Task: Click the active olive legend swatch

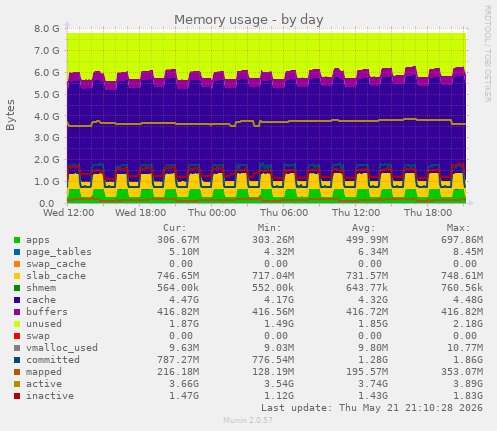Action: point(17,384)
